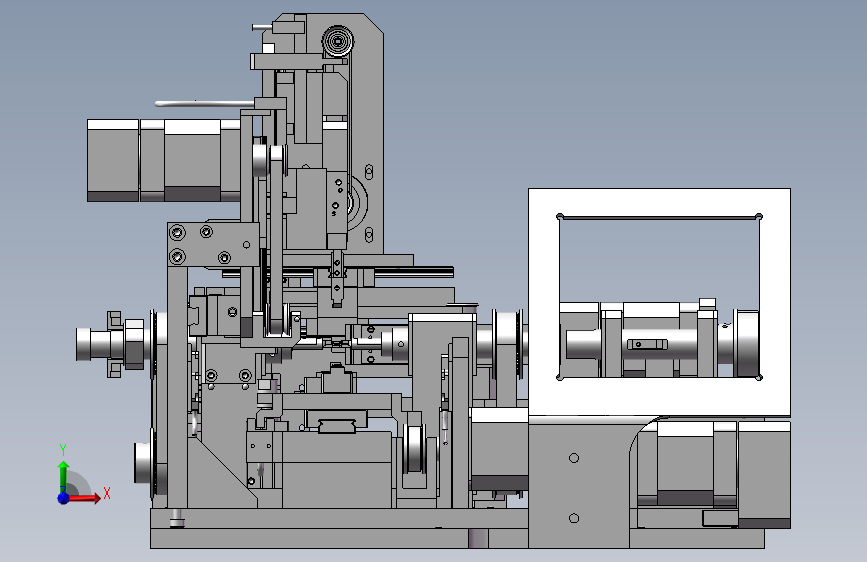This screenshot has width=867, height=562.
Task: Click the red X axis arrow of triad
Action: coord(84,498)
